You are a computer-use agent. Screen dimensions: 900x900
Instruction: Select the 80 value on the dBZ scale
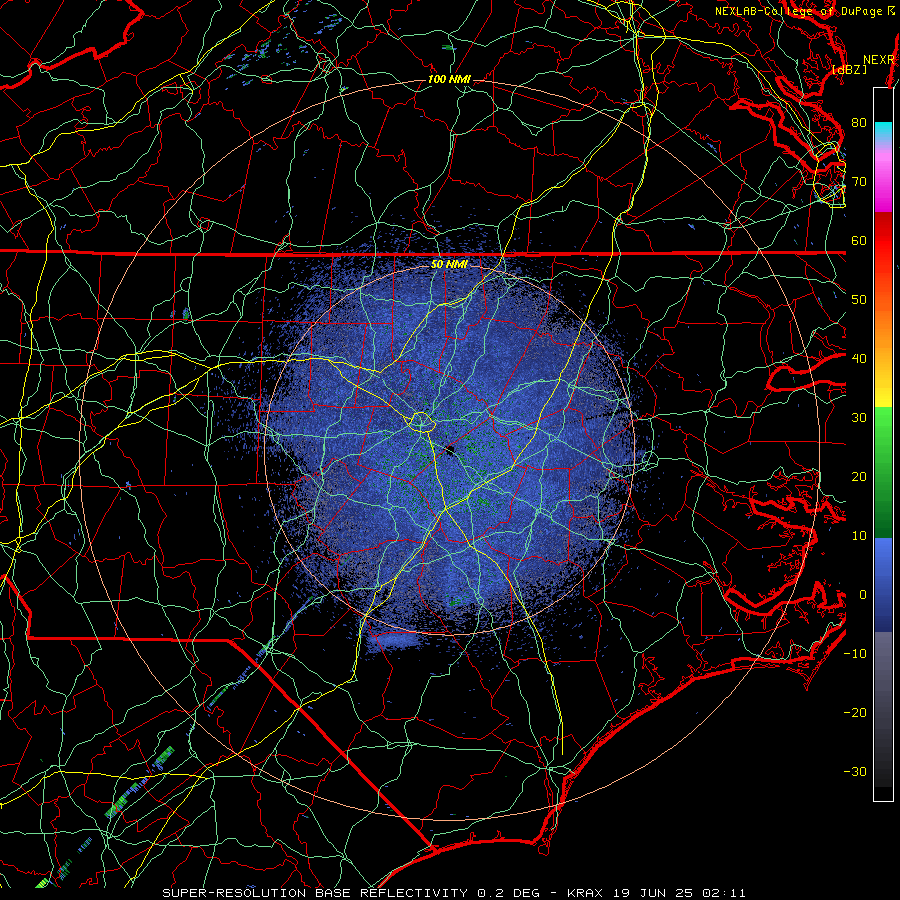pos(859,123)
